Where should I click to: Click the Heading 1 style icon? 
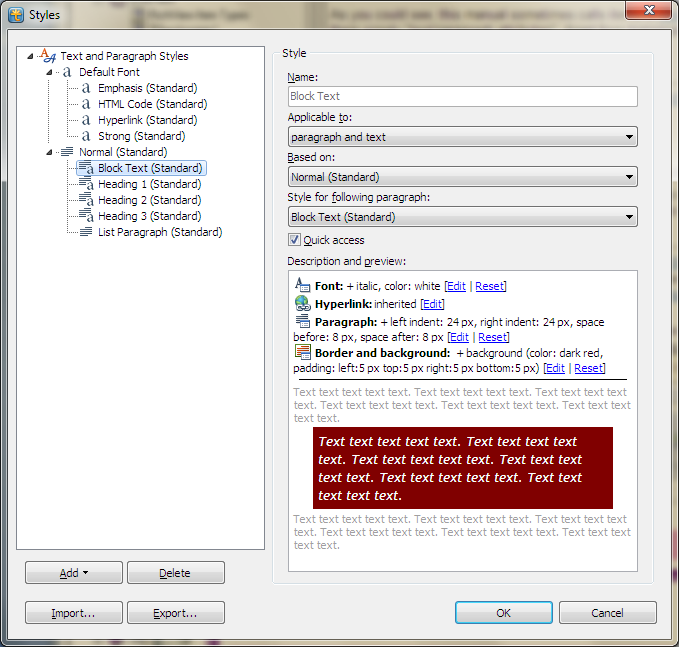(86, 184)
